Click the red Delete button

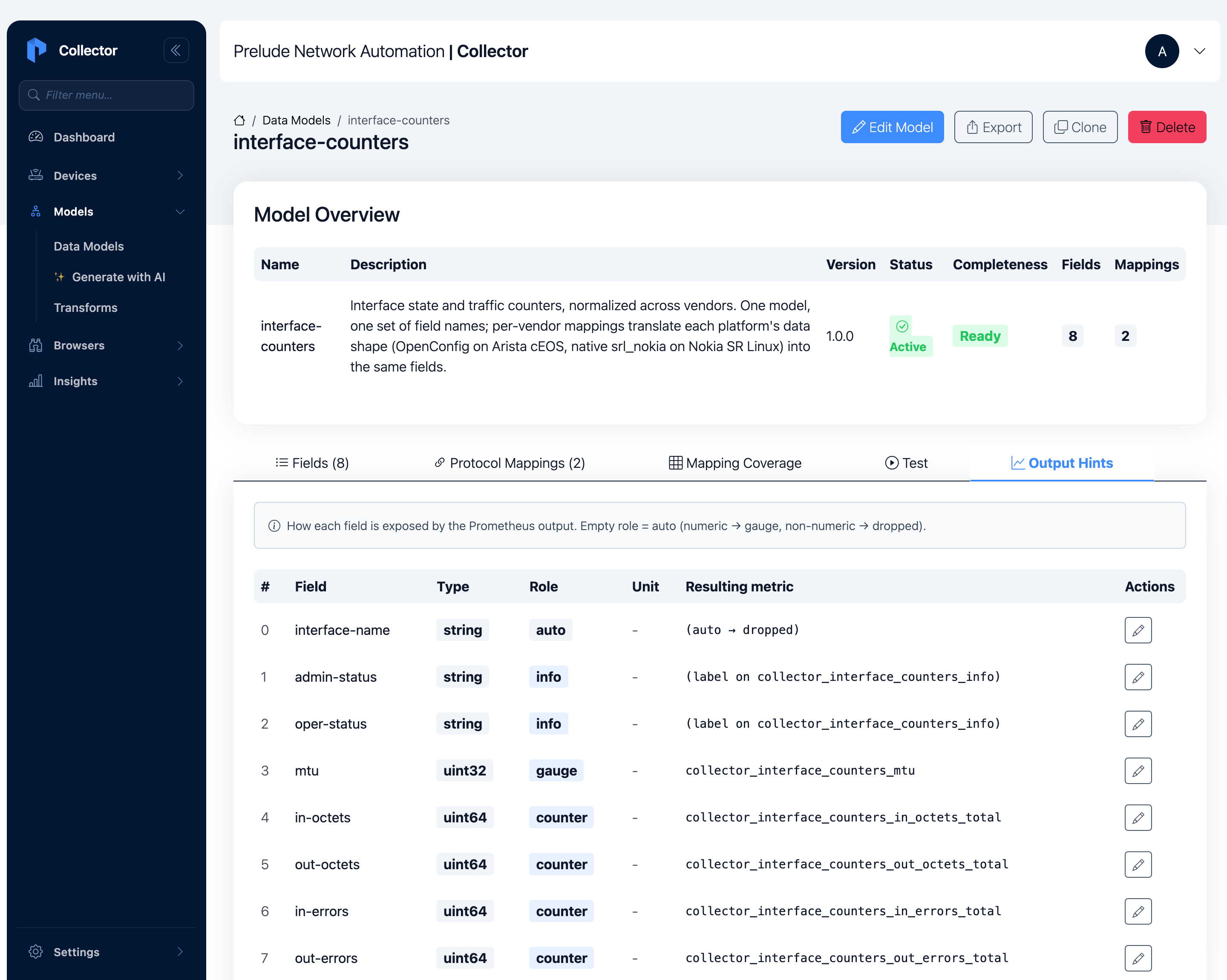point(1167,127)
